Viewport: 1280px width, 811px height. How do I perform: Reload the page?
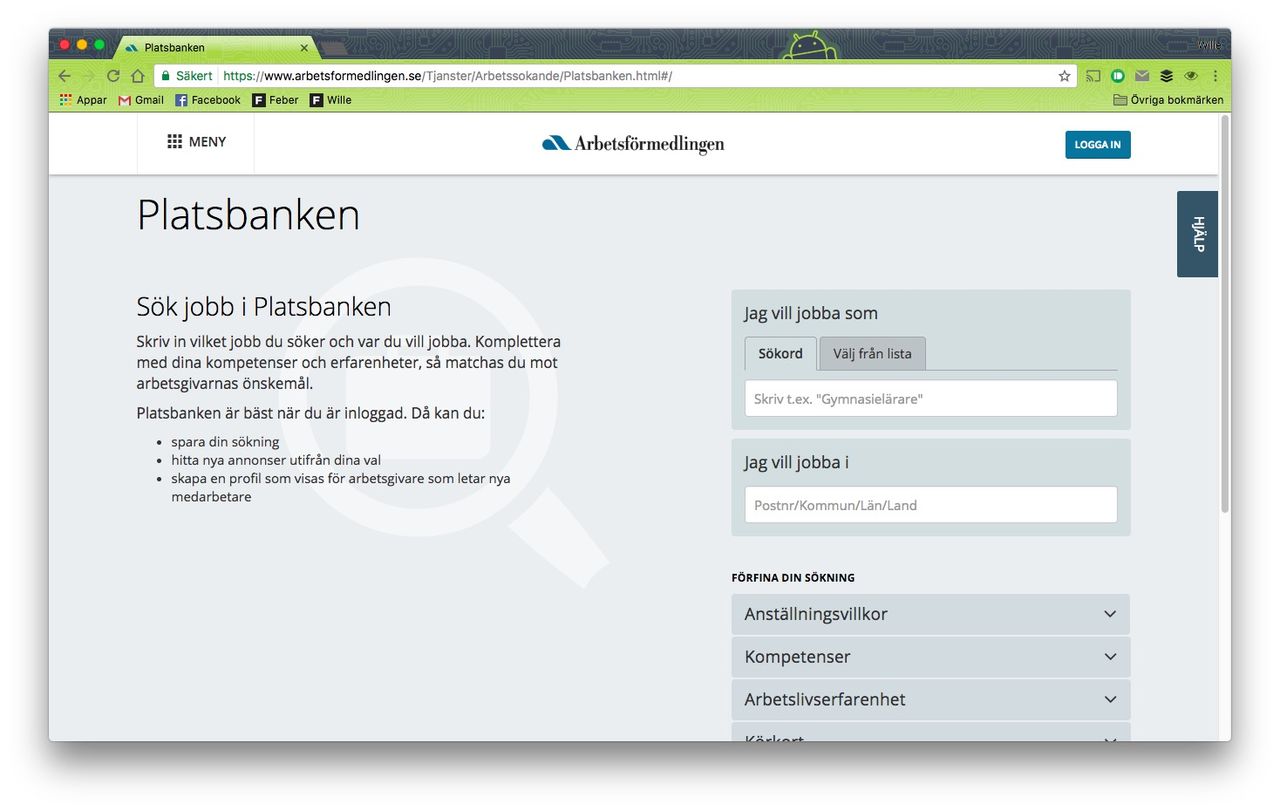pyautogui.click(x=113, y=76)
